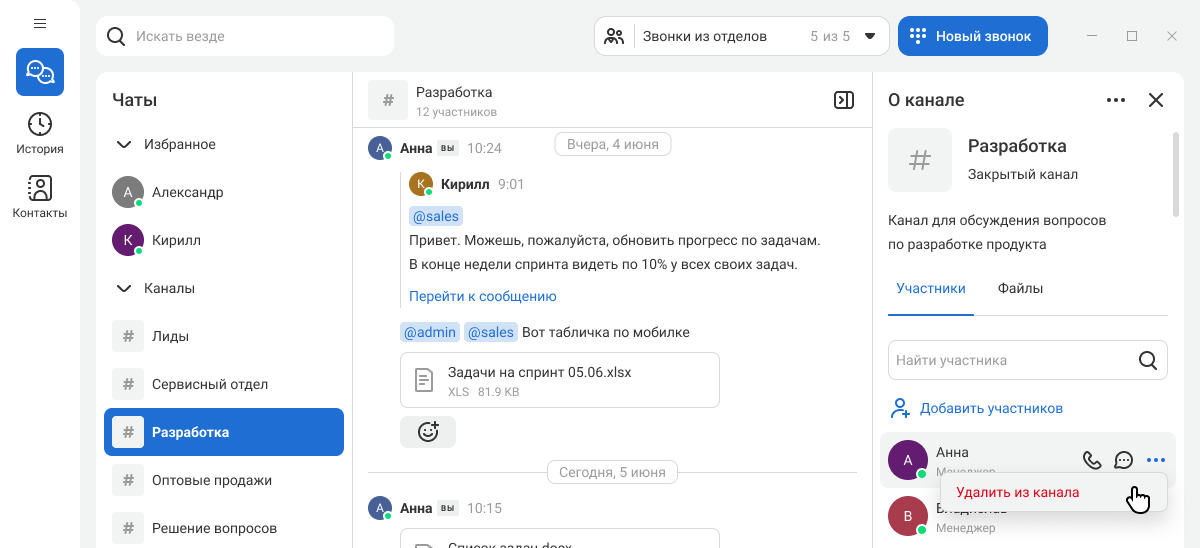Open the History section in sidebar
The width and height of the screenshot is (1200, 548).
[x=40, y=132]
